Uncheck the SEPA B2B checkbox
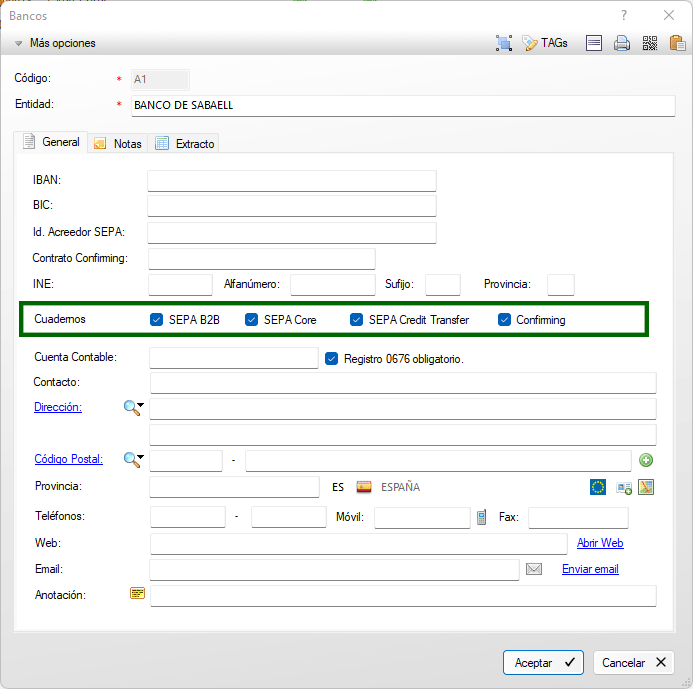 [x=156, y=320]
